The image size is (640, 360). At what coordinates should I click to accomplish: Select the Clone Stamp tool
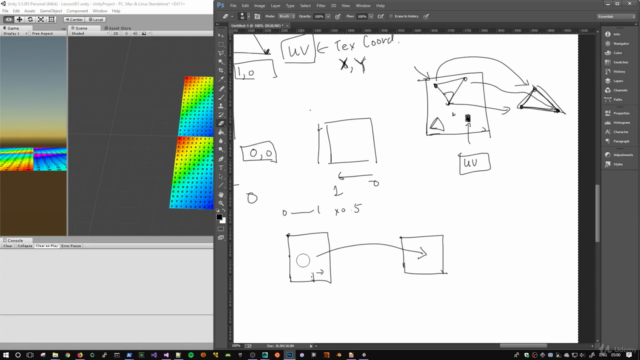pos(221,106)
